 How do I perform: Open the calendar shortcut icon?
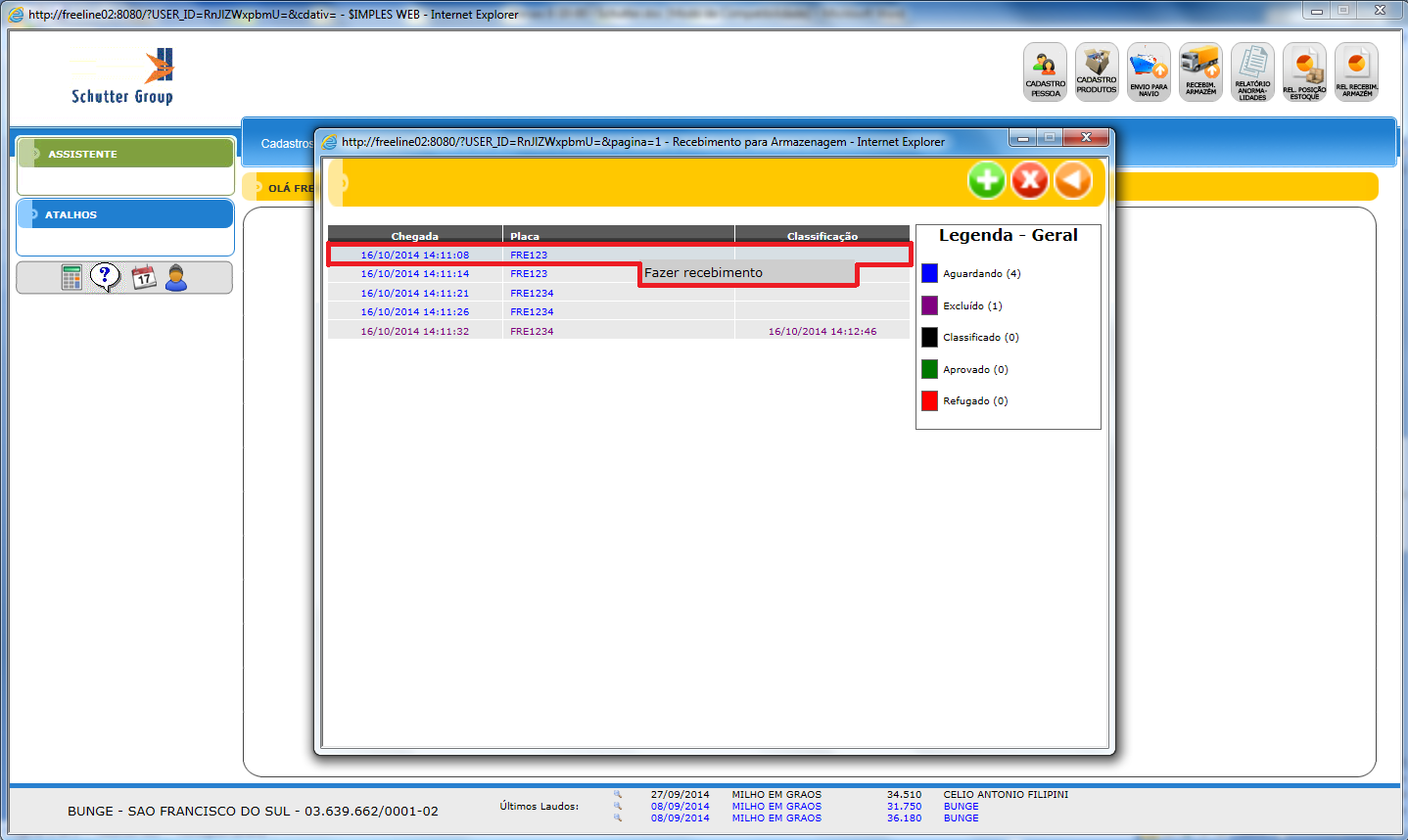point(143,278)
